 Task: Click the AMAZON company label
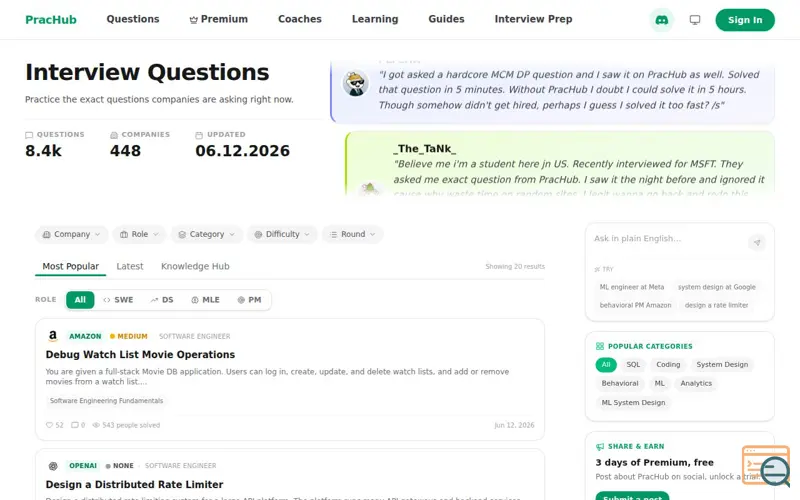(x=85, y=336)
